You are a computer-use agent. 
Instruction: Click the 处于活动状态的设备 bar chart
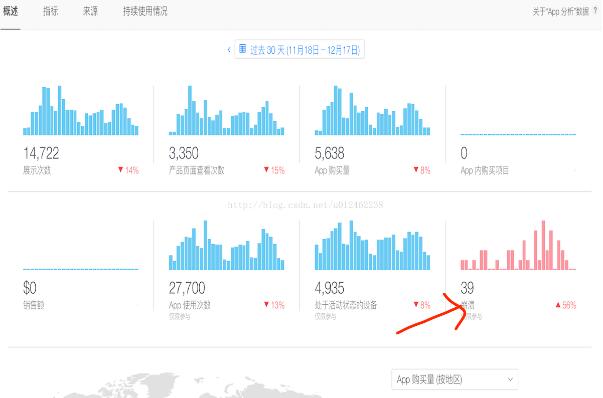pyautogui.click(x=372, y=245)
